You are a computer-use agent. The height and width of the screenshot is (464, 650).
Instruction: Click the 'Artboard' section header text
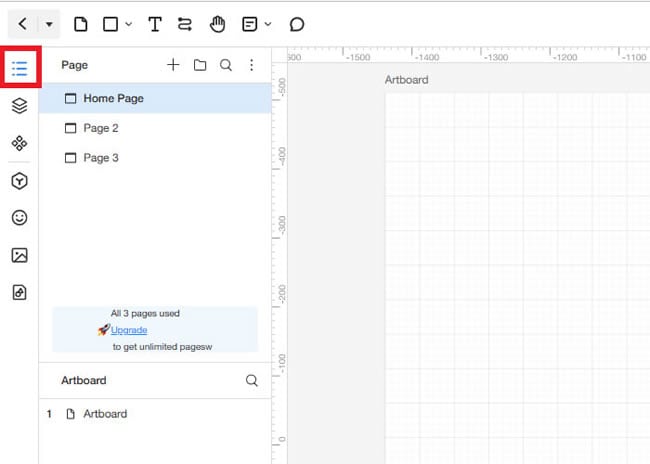click(x=84, y=380)
